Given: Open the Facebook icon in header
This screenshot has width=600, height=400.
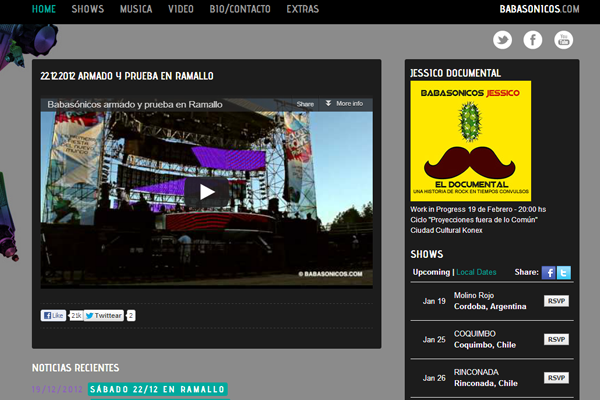Looking at the screenshot, I should pos(533,40).
